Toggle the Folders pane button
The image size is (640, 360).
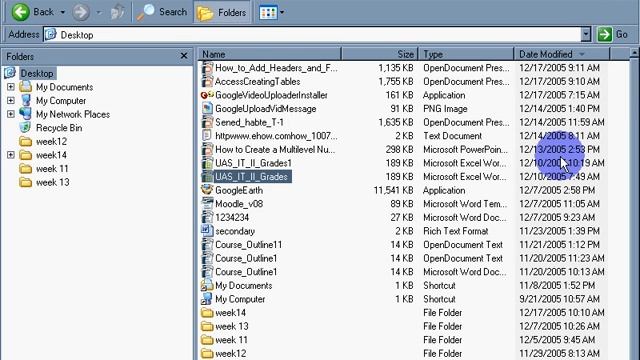tap(222, 13)
